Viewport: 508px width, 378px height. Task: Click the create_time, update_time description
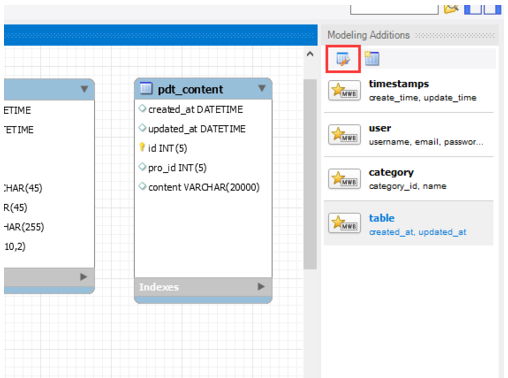423,98
